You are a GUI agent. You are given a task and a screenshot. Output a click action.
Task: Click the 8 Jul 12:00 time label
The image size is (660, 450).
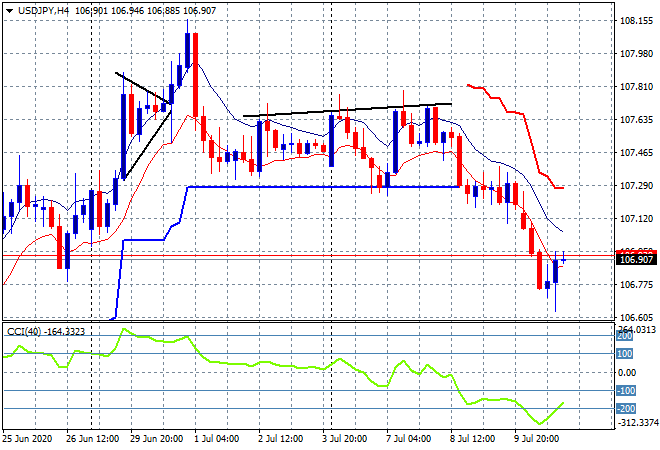(x=473, y=439)
